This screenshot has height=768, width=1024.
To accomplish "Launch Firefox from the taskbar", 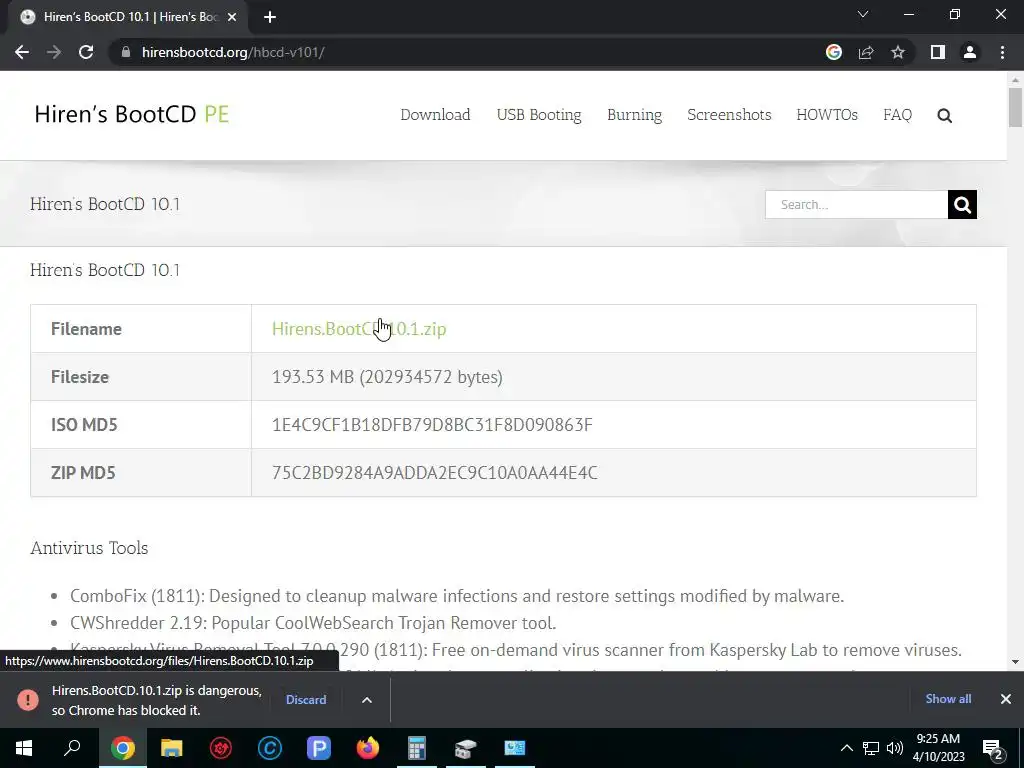I will click(x=368, y=748).
